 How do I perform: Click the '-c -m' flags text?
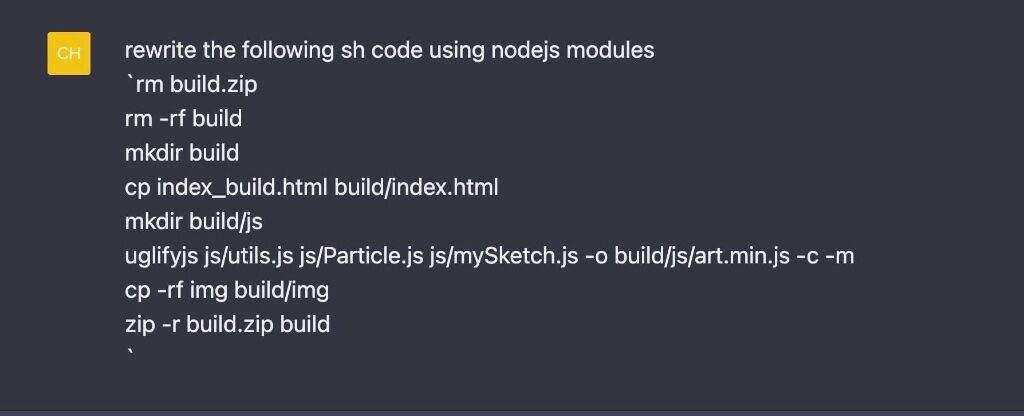825,257
